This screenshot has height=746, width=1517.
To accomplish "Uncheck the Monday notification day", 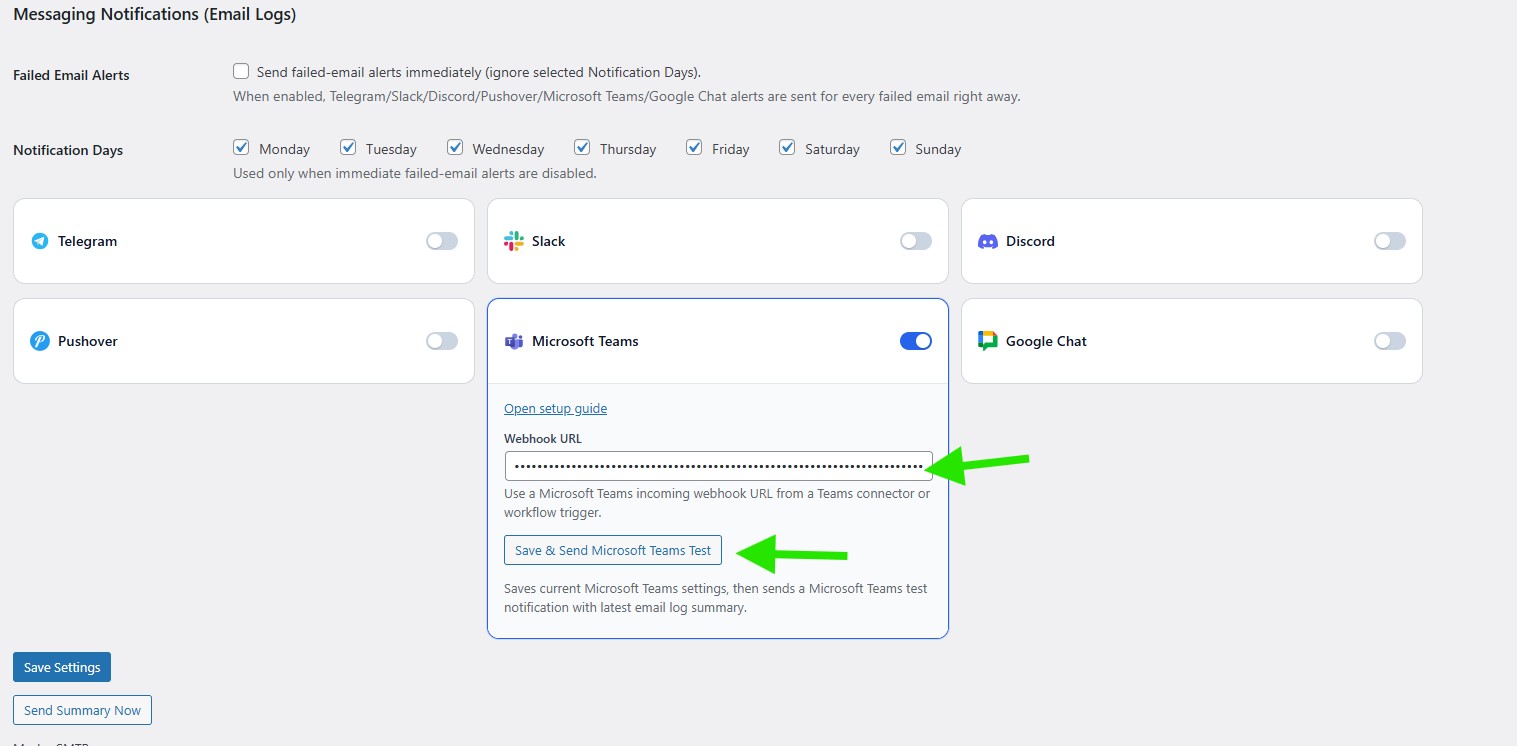I will 241,147.
